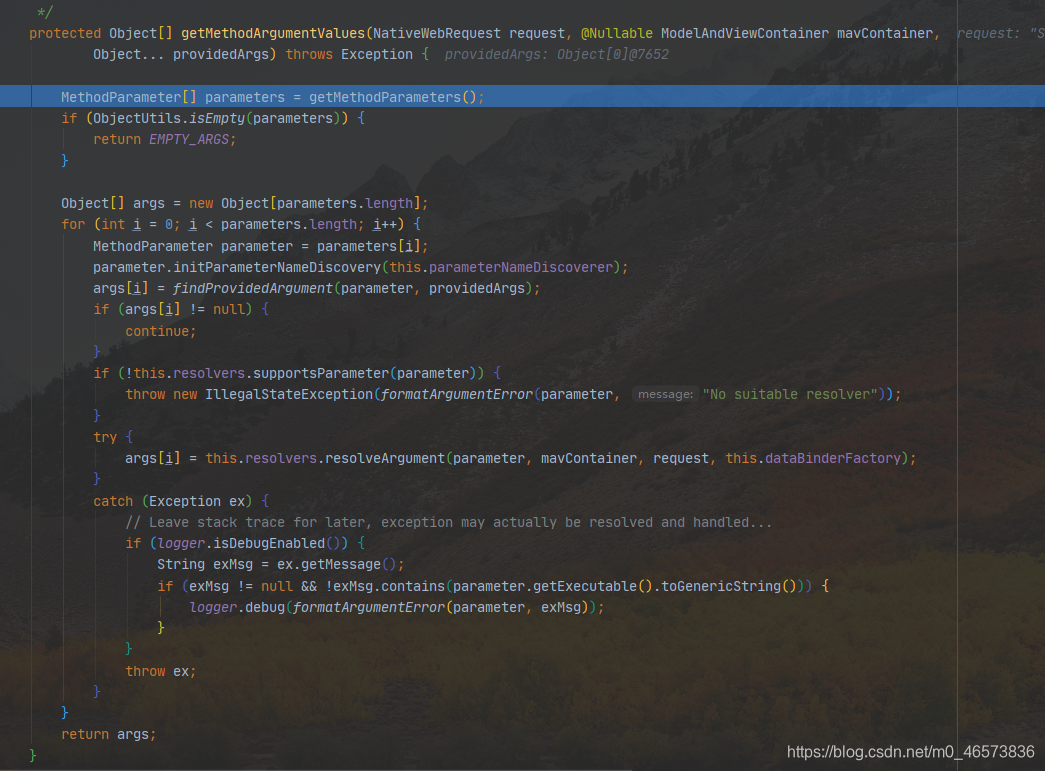This screenshot has width=1045, height=771.
Task: Click the MethodParameter[] type on highlighted line
Action: [129, 97]
